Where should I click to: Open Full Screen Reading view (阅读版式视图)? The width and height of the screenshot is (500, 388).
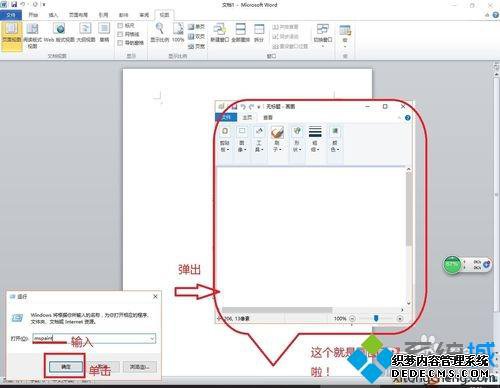[x=32, y=36]
